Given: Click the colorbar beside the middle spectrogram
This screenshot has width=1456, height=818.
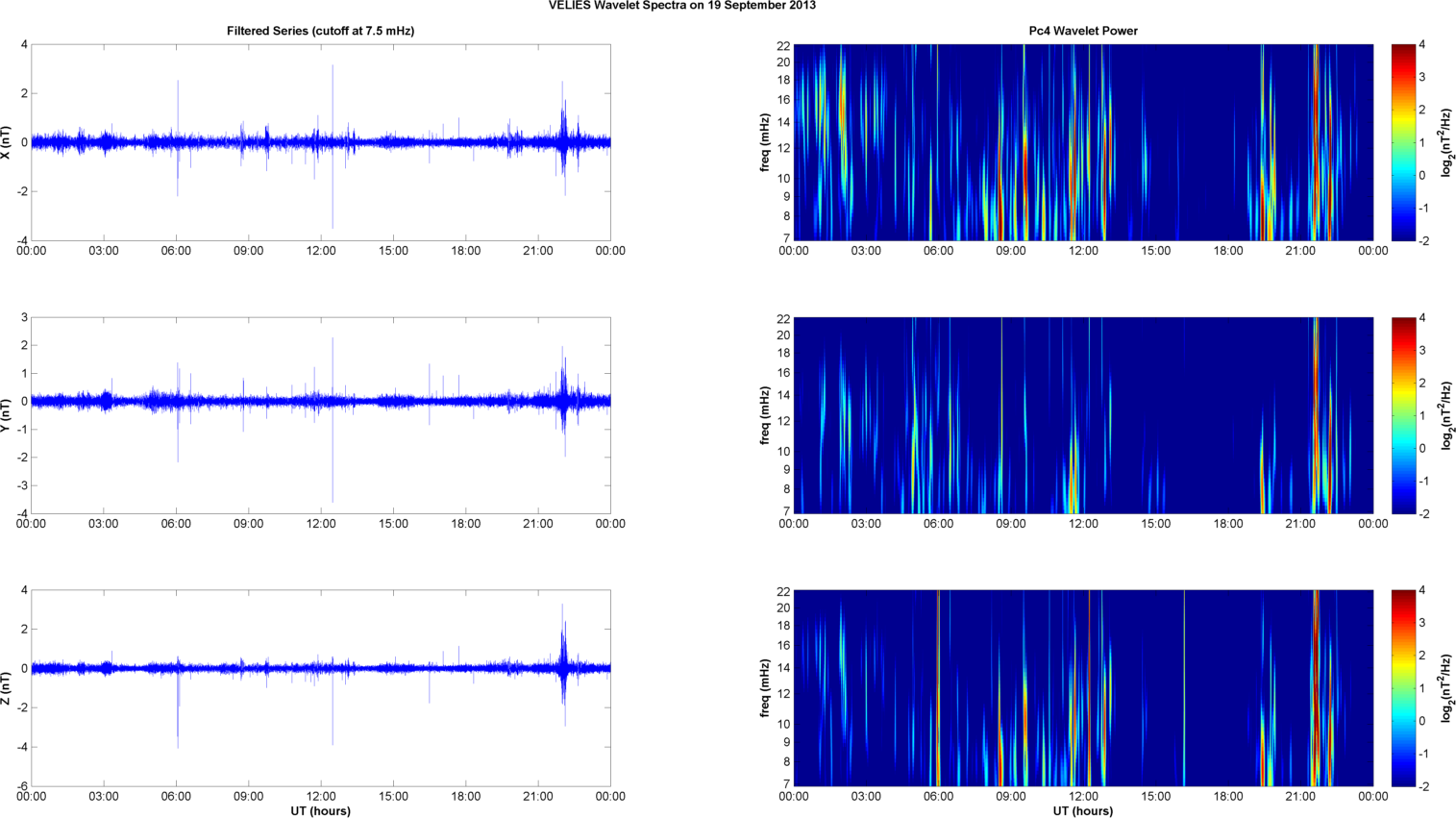Looking at the screenshot, I should click(1403, 415).
